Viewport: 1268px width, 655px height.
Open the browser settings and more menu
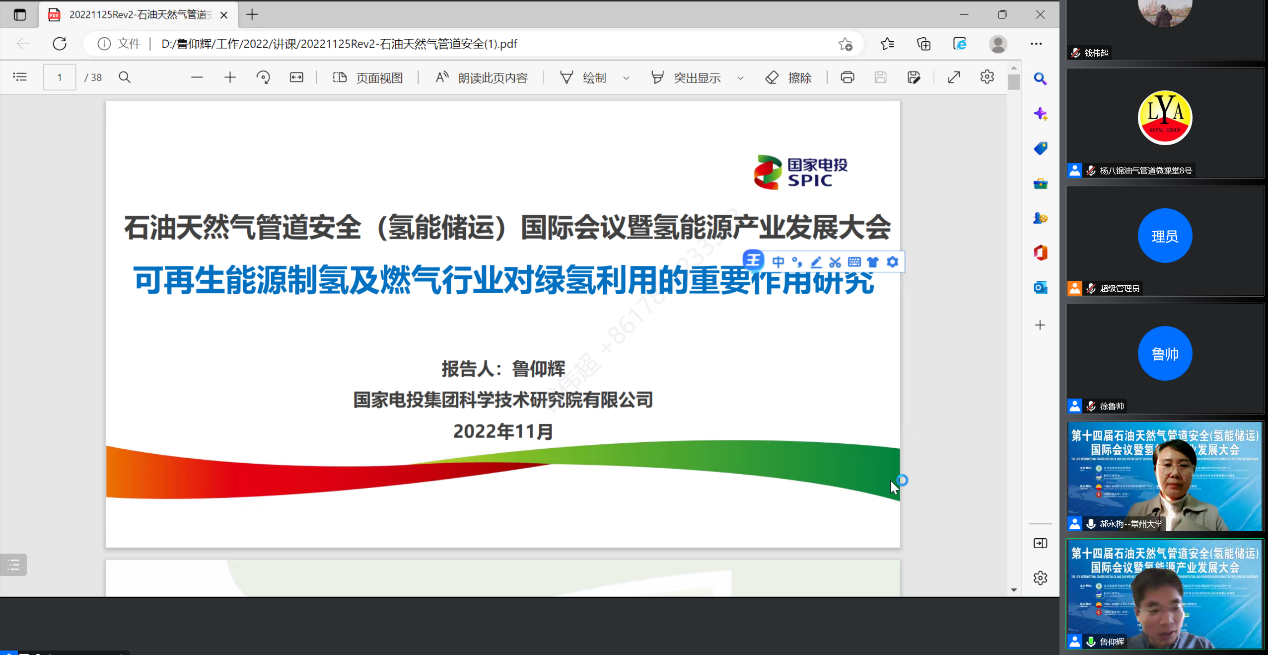click(1037, 44)
